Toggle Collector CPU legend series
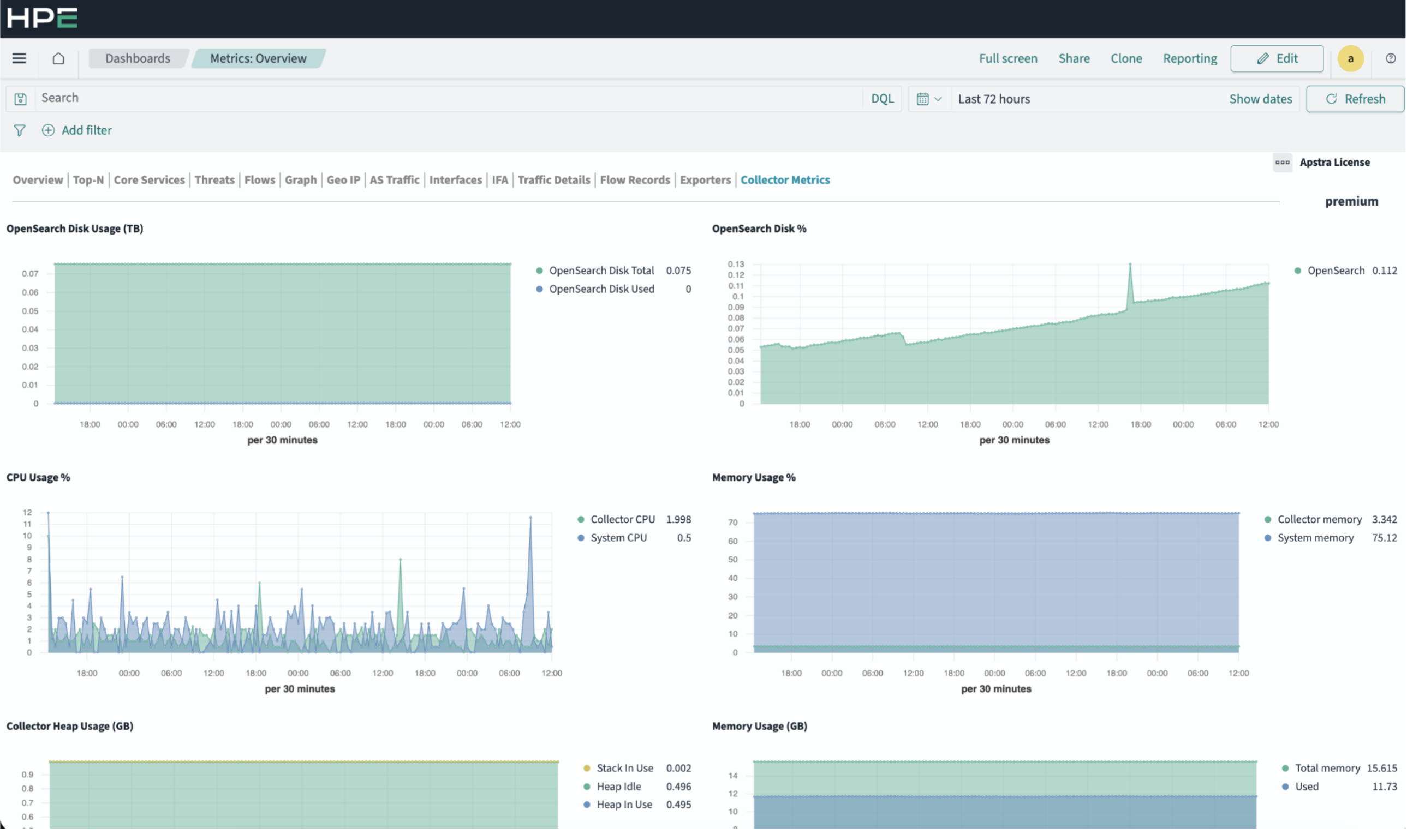This screenshot has width=1407, height=840. point(622,520)
